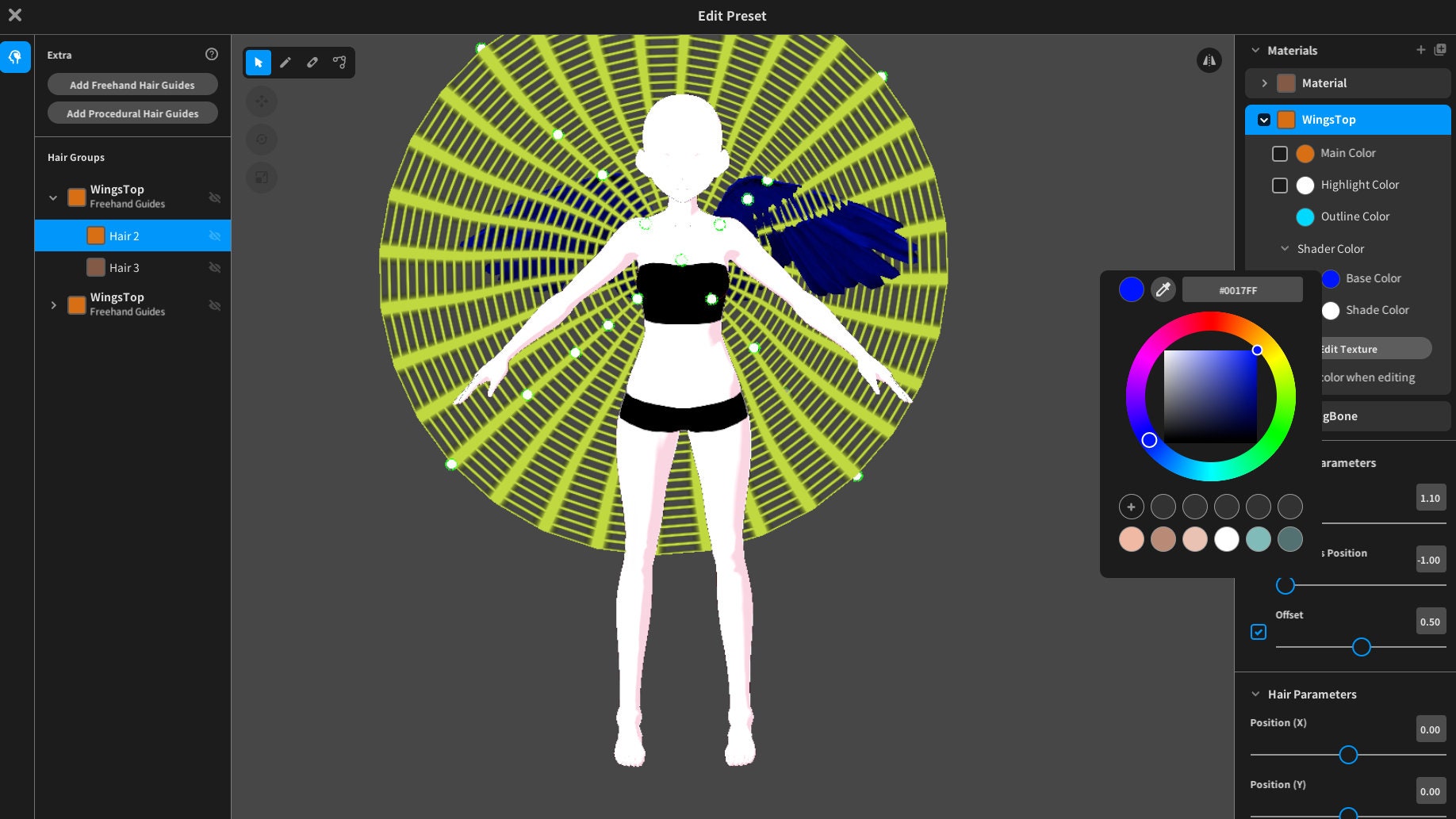Click the hand tool icon in the left sidebar
This screenshot has width=1456, height=819.
coord(15,56)
